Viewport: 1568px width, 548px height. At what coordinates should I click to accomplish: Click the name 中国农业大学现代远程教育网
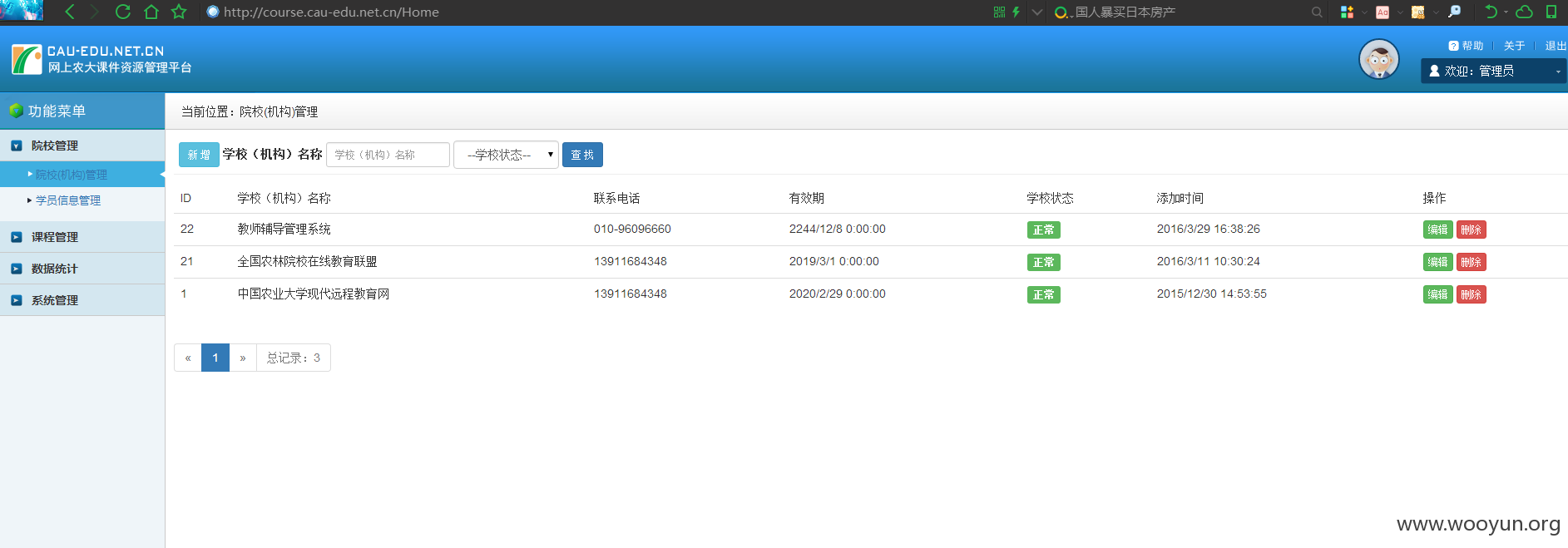click(314, 294)
